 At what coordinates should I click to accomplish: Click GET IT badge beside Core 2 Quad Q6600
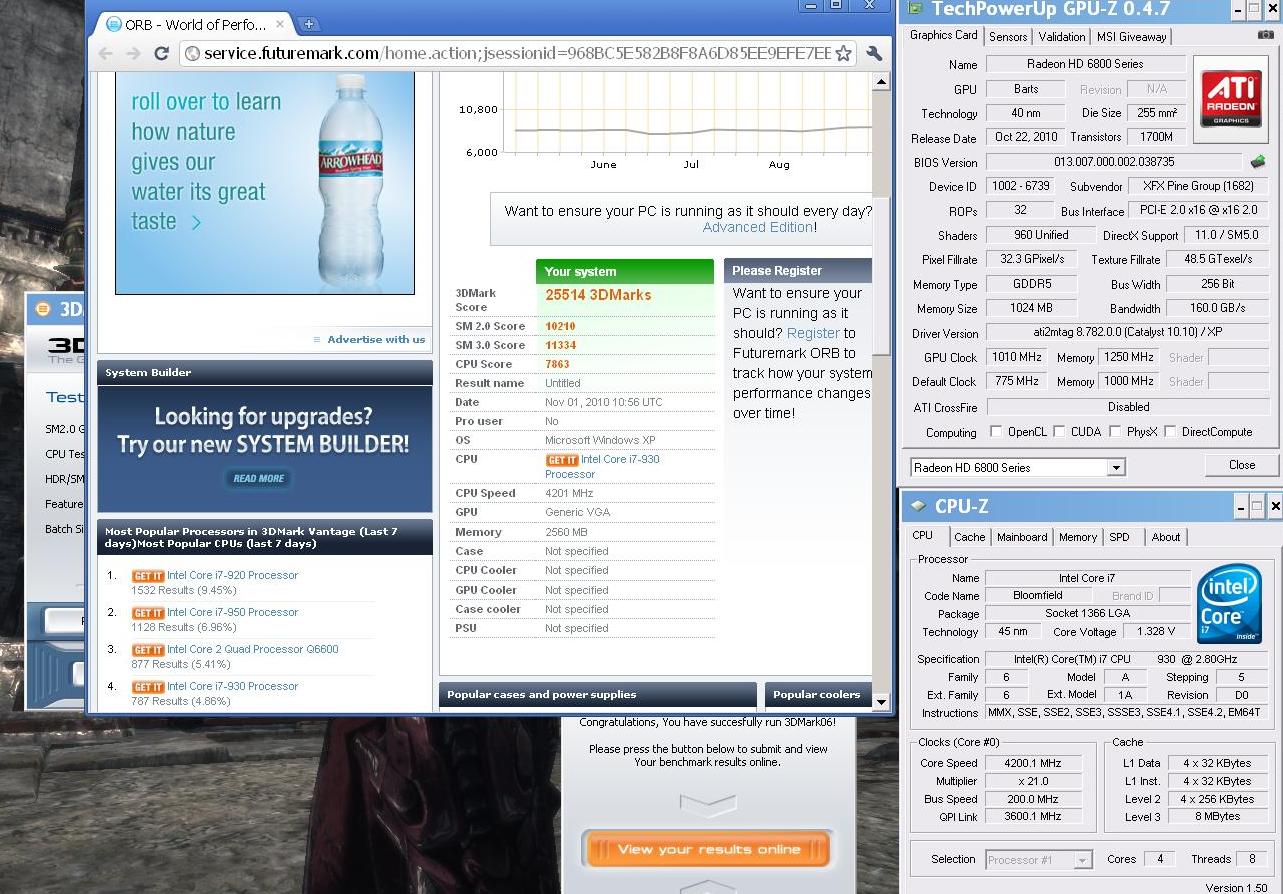coord(147,650)
